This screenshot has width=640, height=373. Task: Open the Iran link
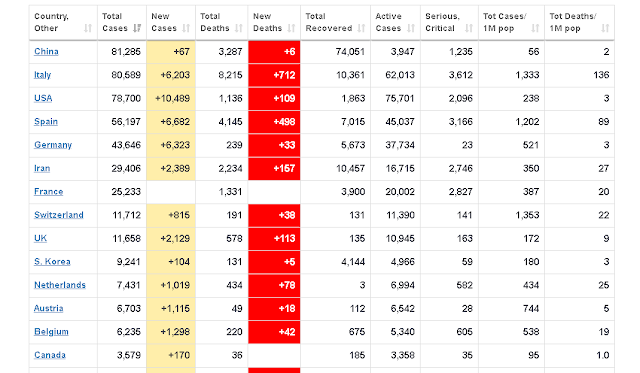coord(42,168)
